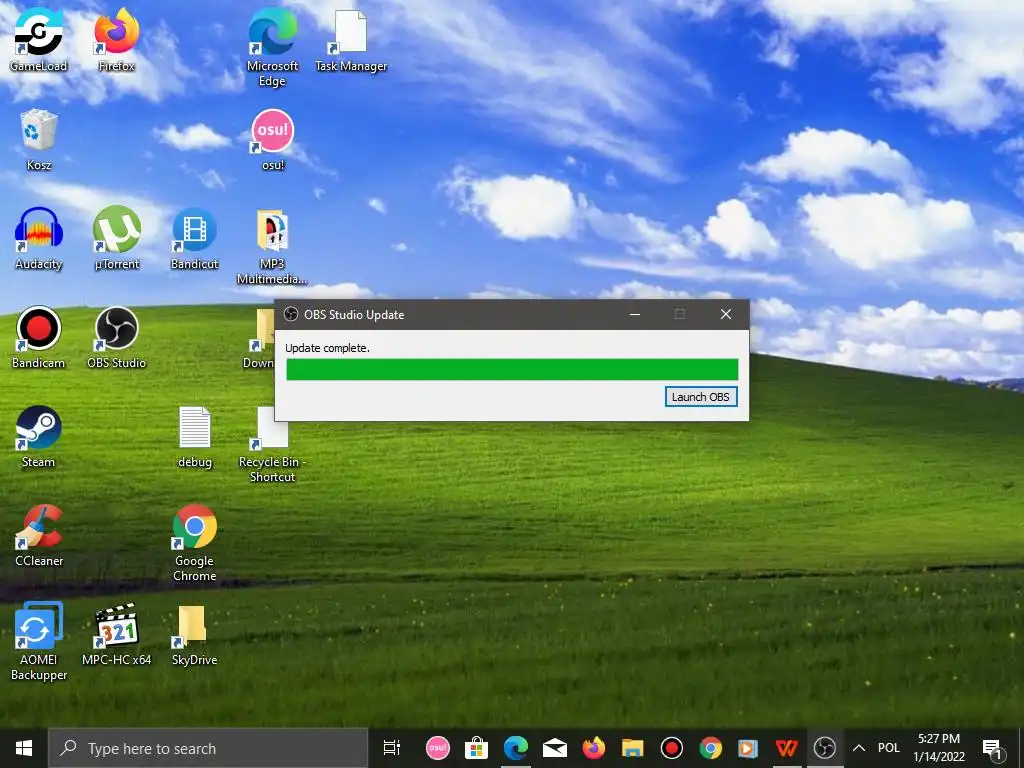
Task: Open Microsoft Store from the taskbar
Action: [x=477, y=748]
